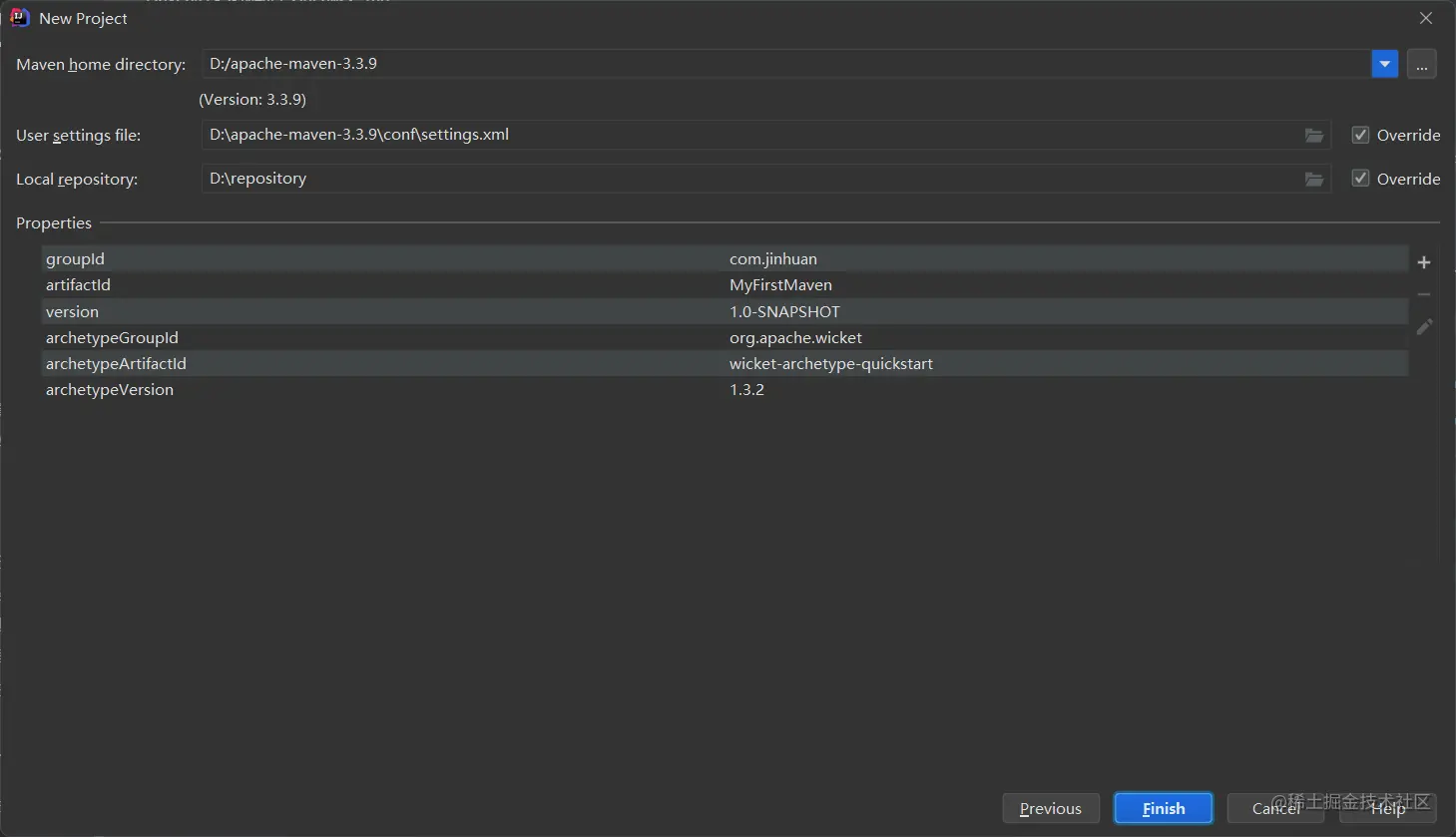
Task: Click the Local repository path field
Action: pos(765,179)
